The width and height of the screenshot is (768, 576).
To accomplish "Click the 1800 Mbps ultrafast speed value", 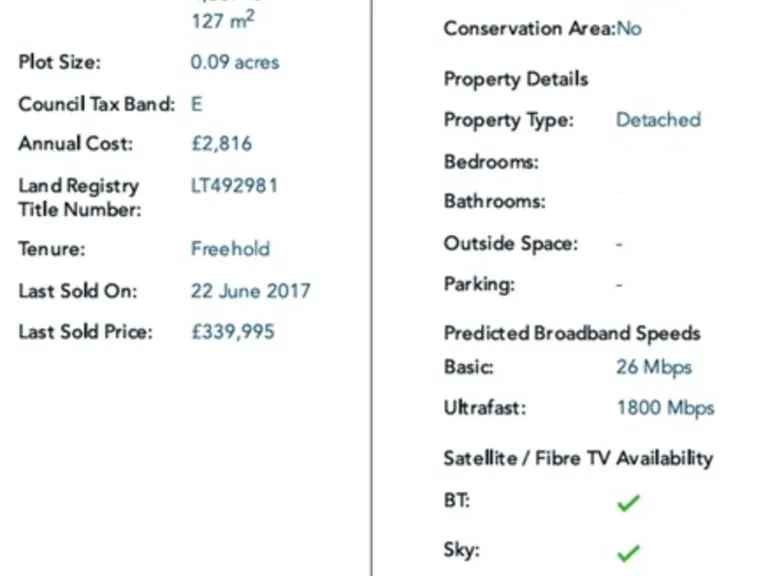I will pos(665,408).
